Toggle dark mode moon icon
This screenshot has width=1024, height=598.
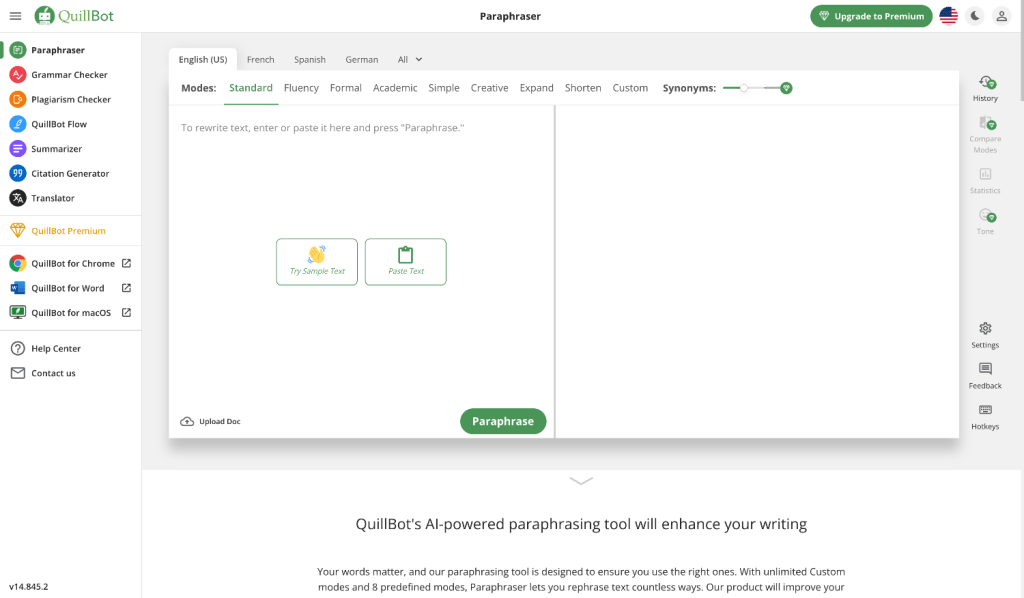975,16
